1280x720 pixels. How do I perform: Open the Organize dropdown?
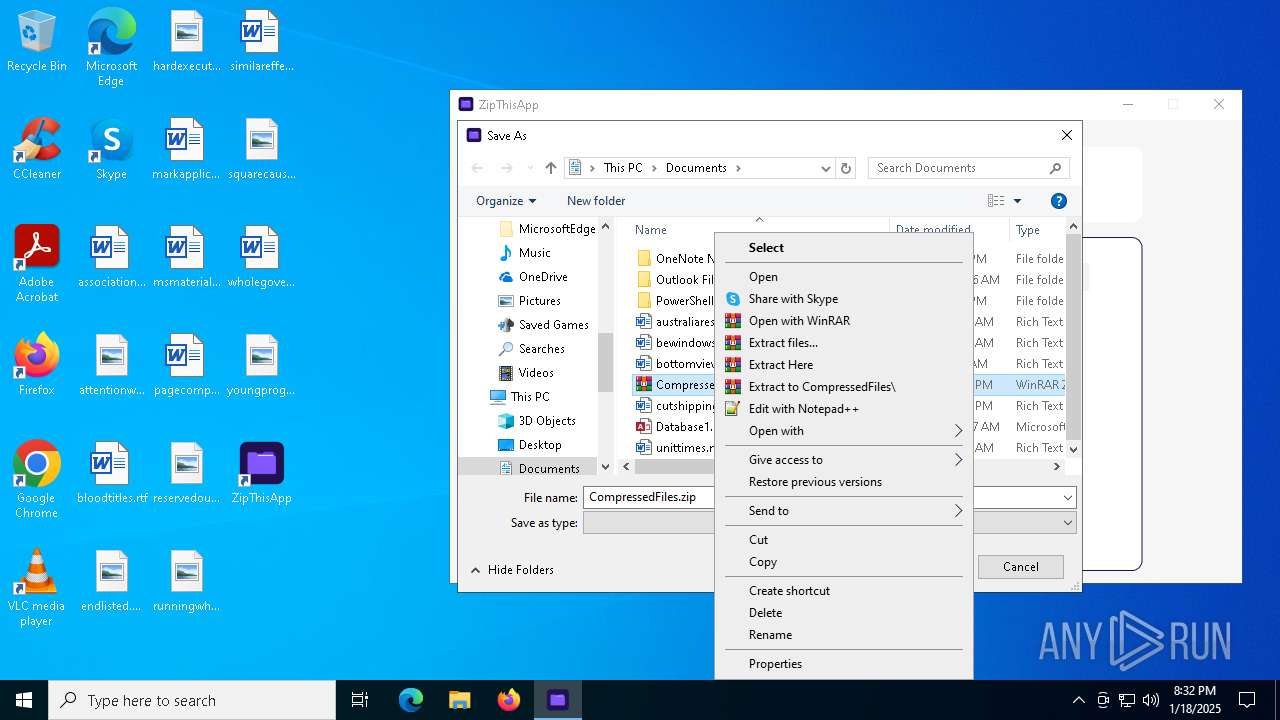(x=506, y=201)
